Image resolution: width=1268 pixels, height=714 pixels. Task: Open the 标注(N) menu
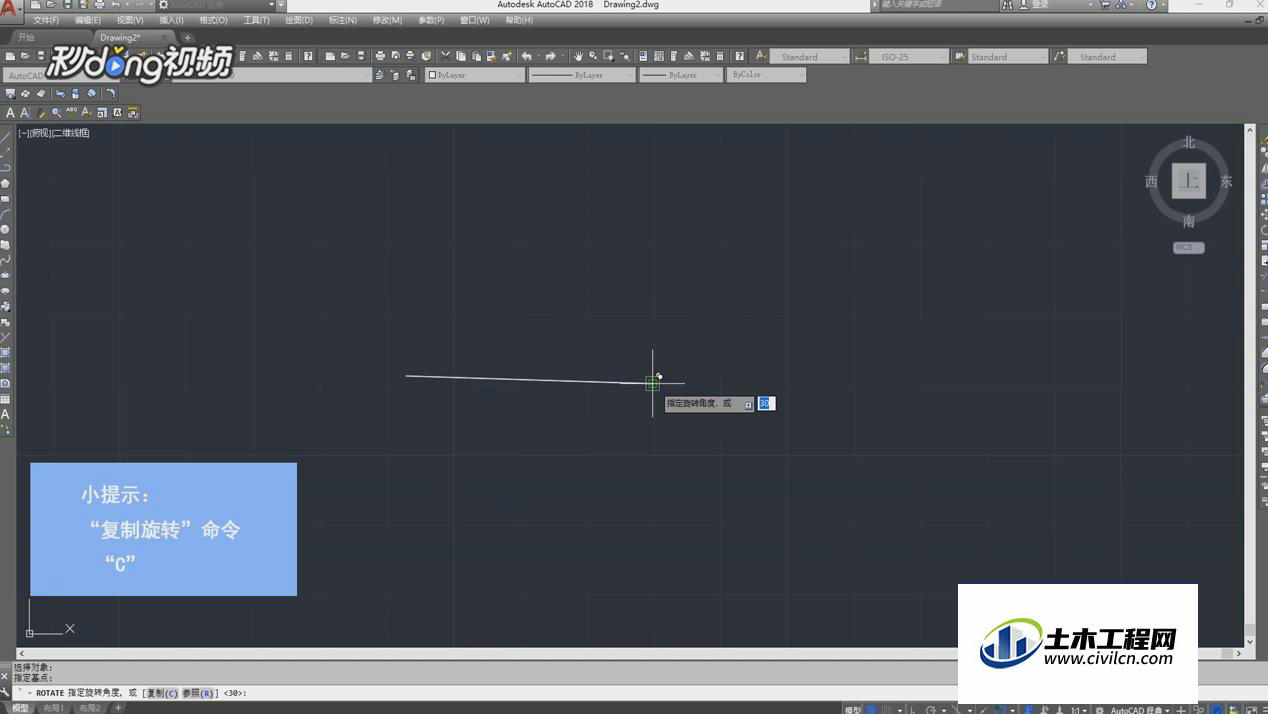342,20
